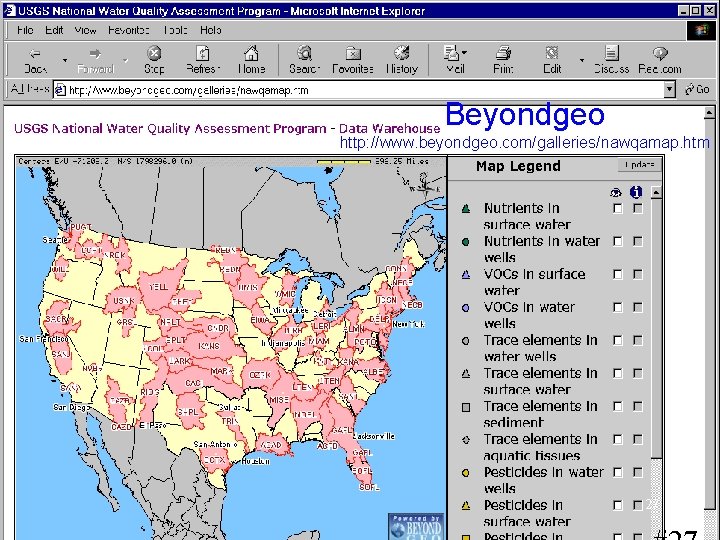Click the VOCs in water wells circle symbol

466,308
